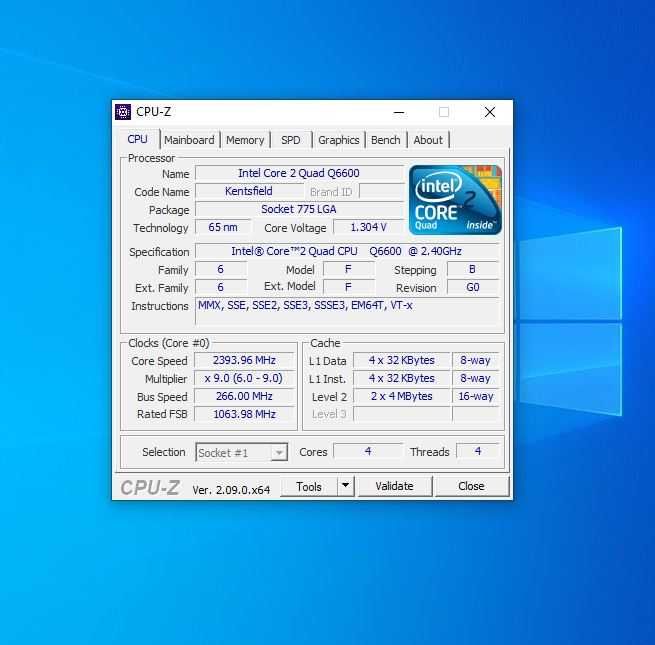
Task: Click the empty Level 3 cache field
Action: [402, 414]
